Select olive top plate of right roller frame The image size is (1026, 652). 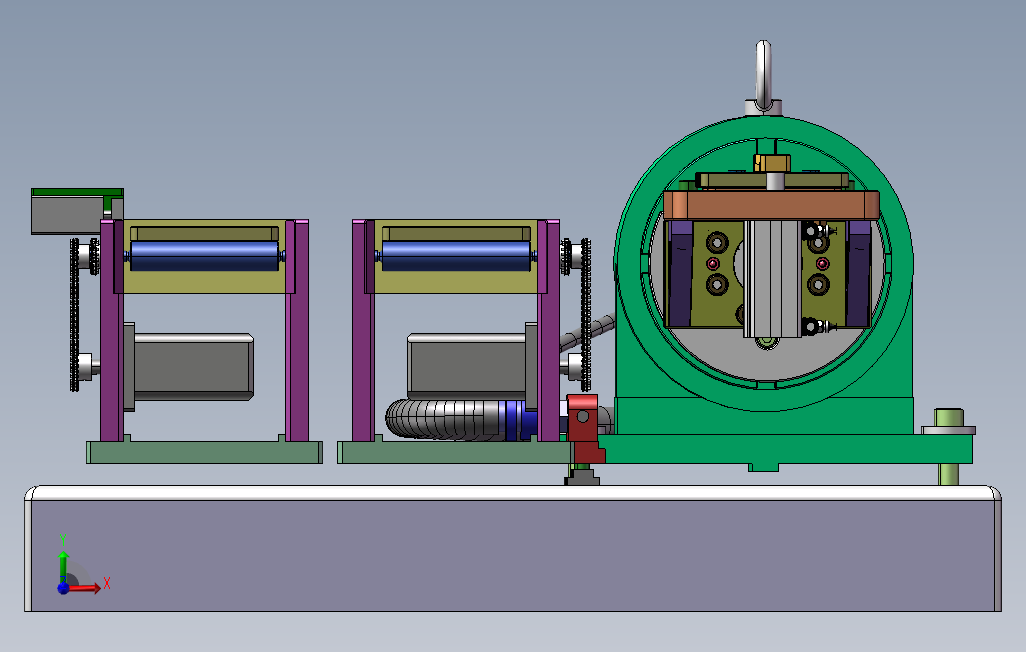(x=456, y=234)
